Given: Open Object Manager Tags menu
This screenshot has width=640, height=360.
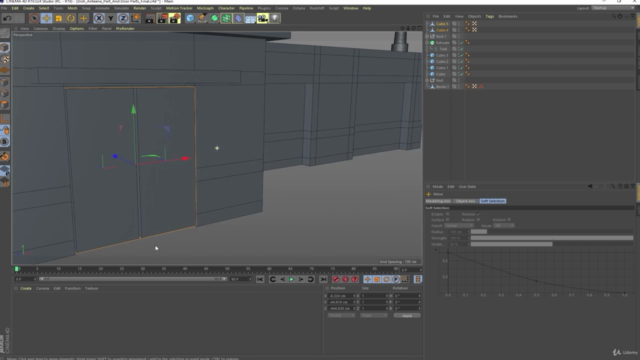Looking at the screenshot, I should point(490,16).
